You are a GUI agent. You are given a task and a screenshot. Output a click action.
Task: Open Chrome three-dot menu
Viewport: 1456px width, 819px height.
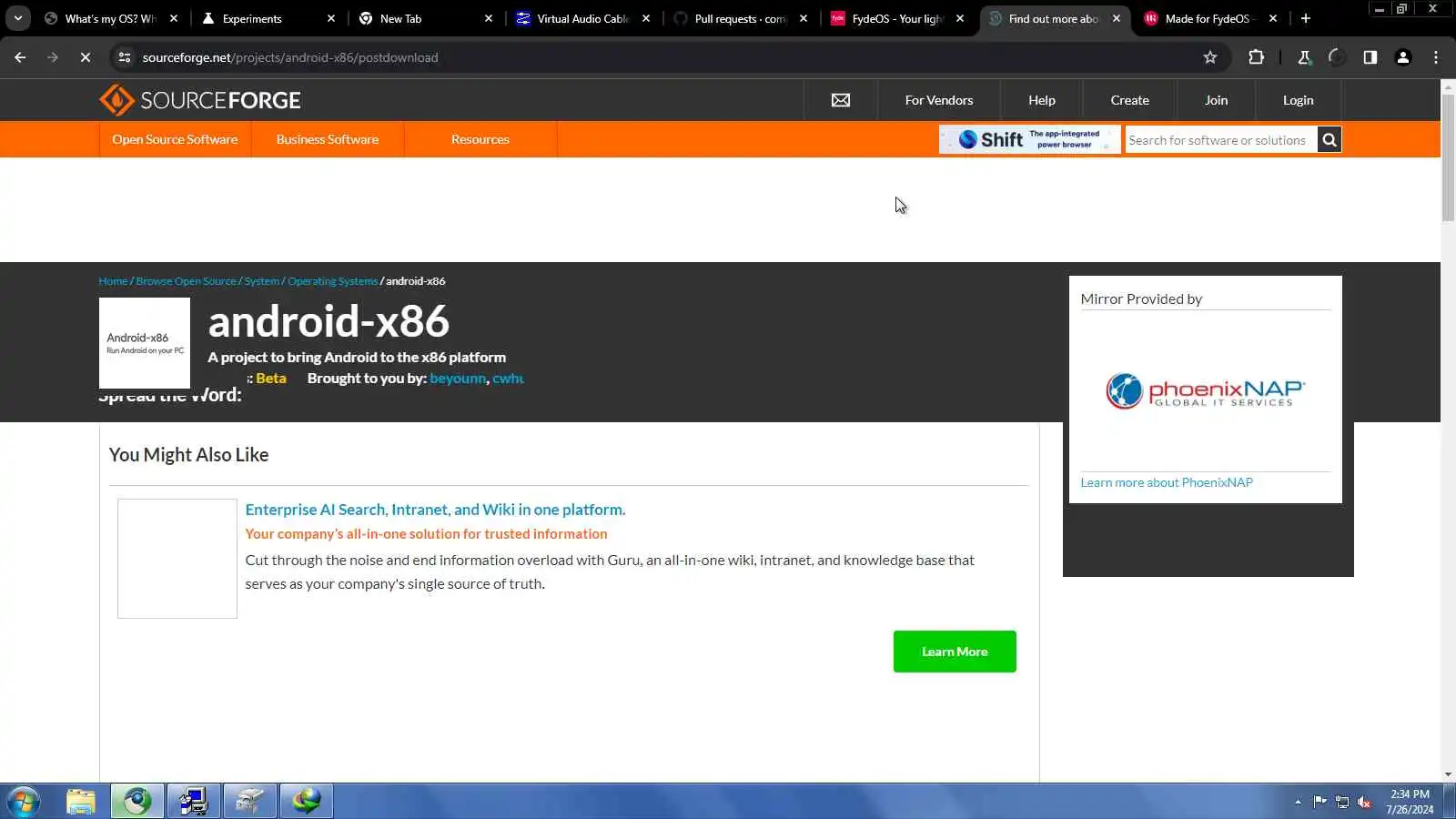coord(1436,57)
